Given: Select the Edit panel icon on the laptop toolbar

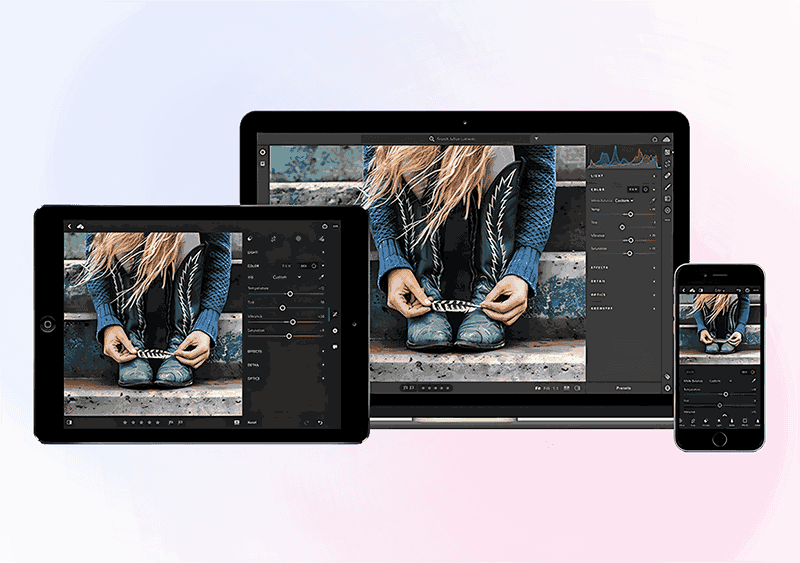Looking at the screenshot, I should [667, 152].
